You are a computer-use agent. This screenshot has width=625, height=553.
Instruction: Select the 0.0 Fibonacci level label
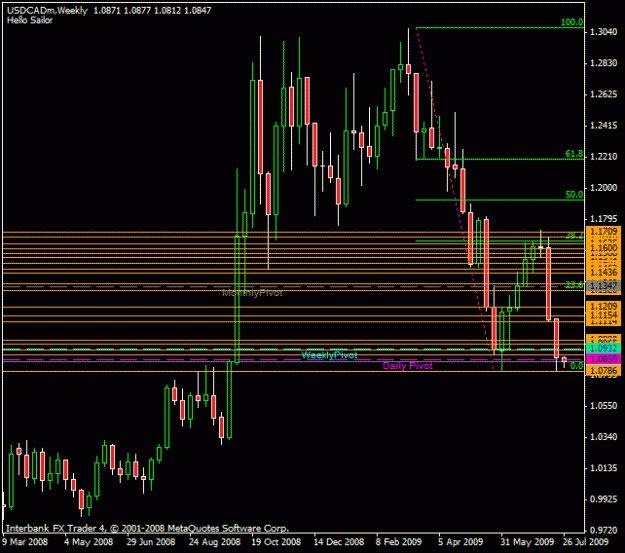tap(576, 366)
